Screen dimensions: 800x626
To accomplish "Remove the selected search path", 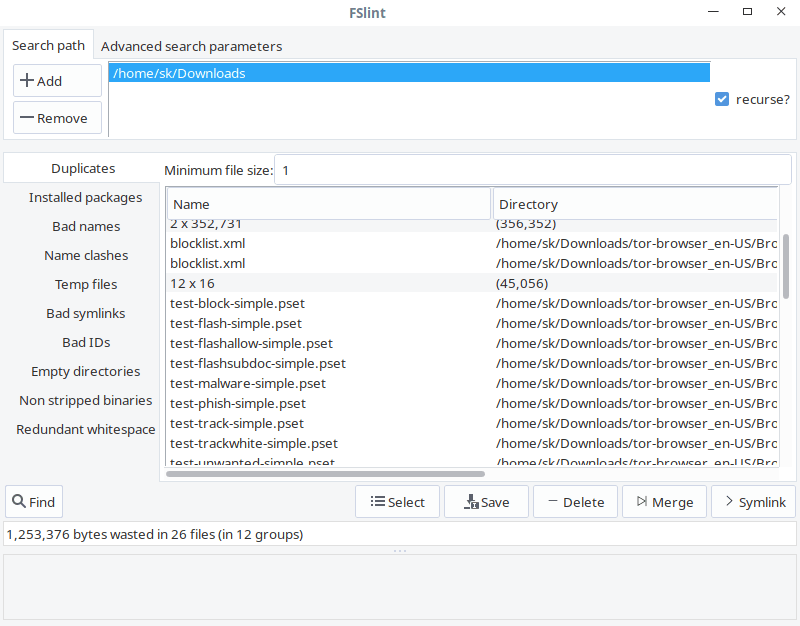I will click(57, 118).
